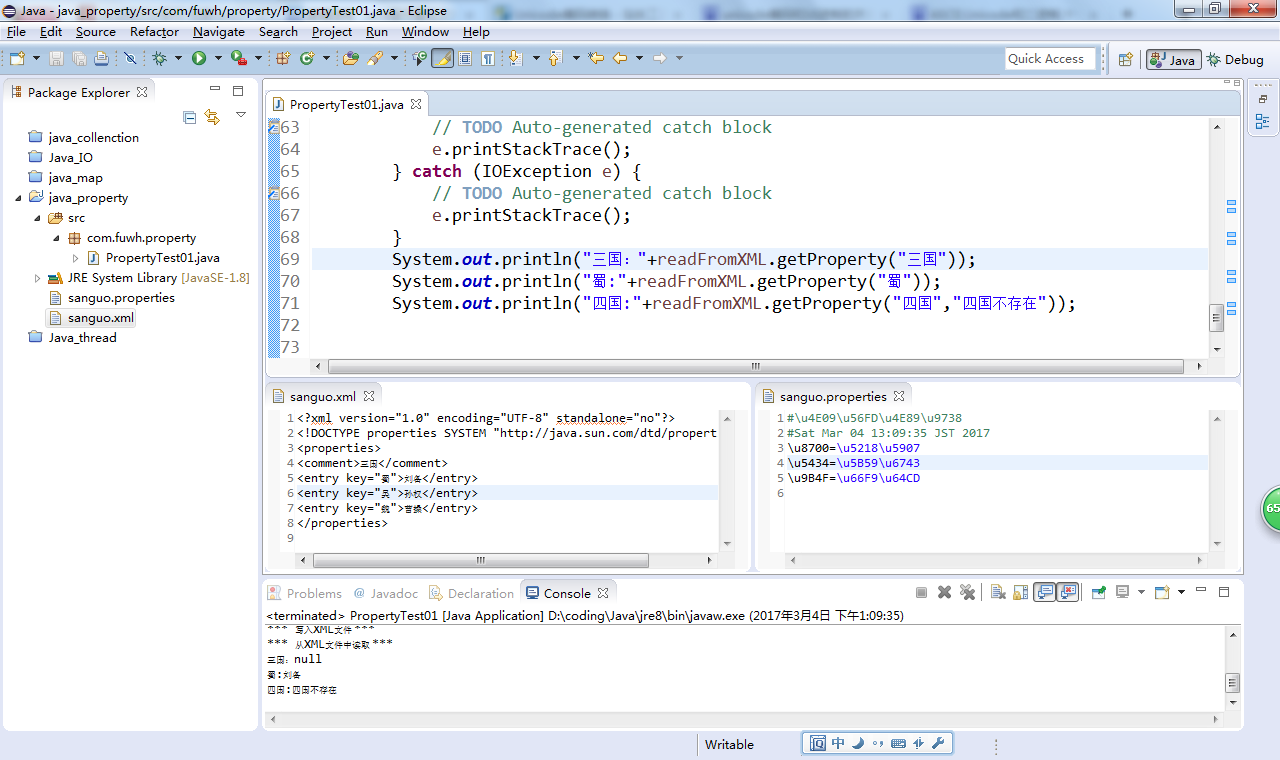Image resolution: width=1280 pixels, height=760 pixels.
Task: Click Collapse All in Package Explorer
Action: click(190, 117)
